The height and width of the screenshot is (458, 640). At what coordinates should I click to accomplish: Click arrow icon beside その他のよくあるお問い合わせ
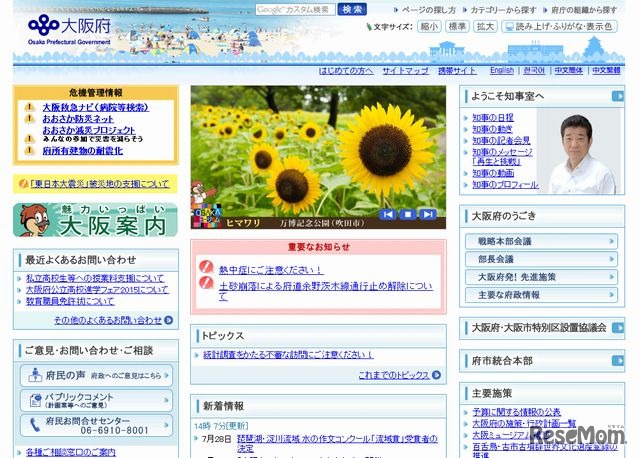[169, 320]
